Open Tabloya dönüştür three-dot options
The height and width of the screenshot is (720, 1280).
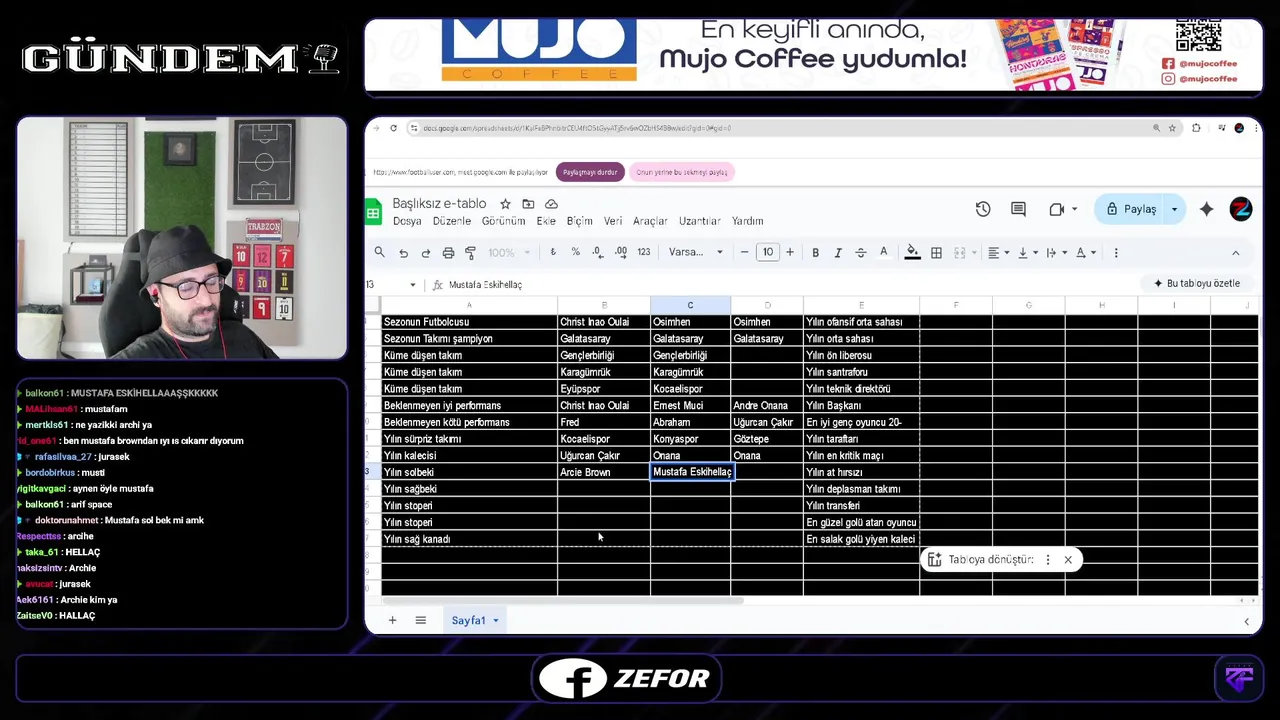[x=1048, y=560]
